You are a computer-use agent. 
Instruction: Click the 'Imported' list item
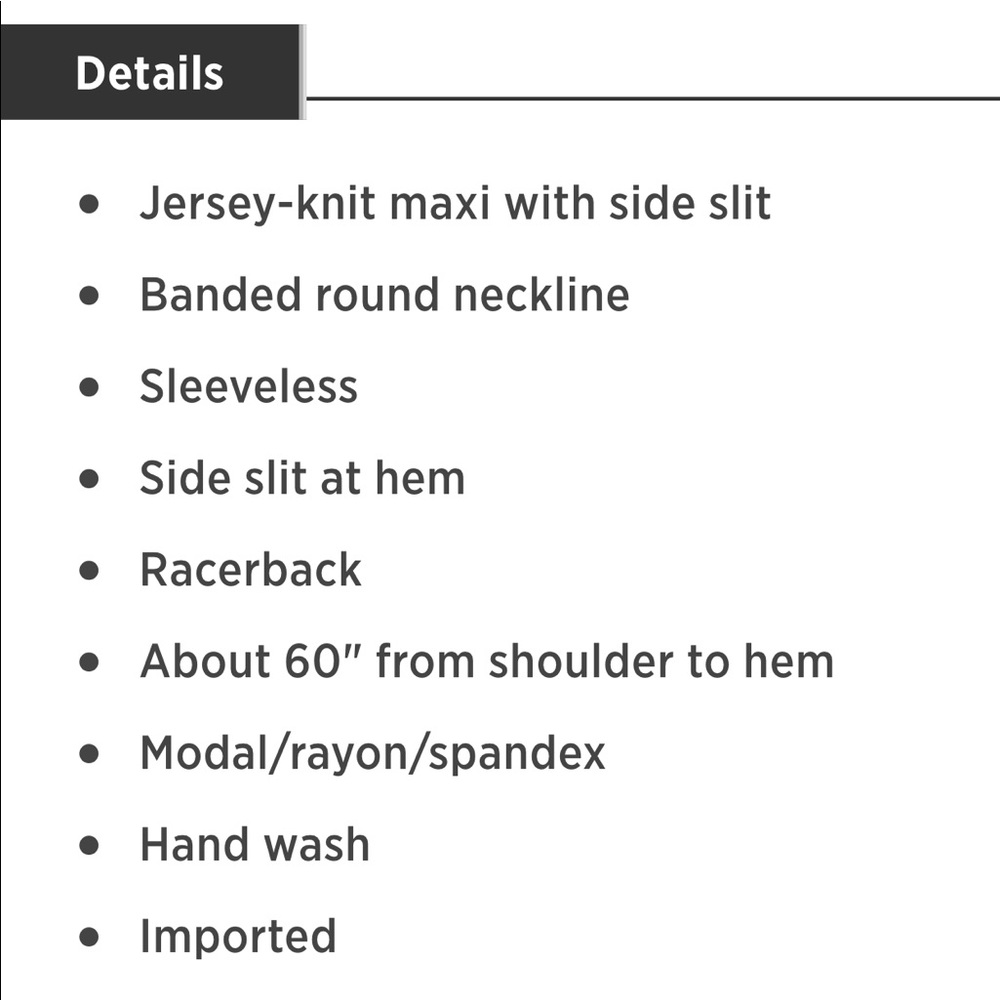[238, 938]
